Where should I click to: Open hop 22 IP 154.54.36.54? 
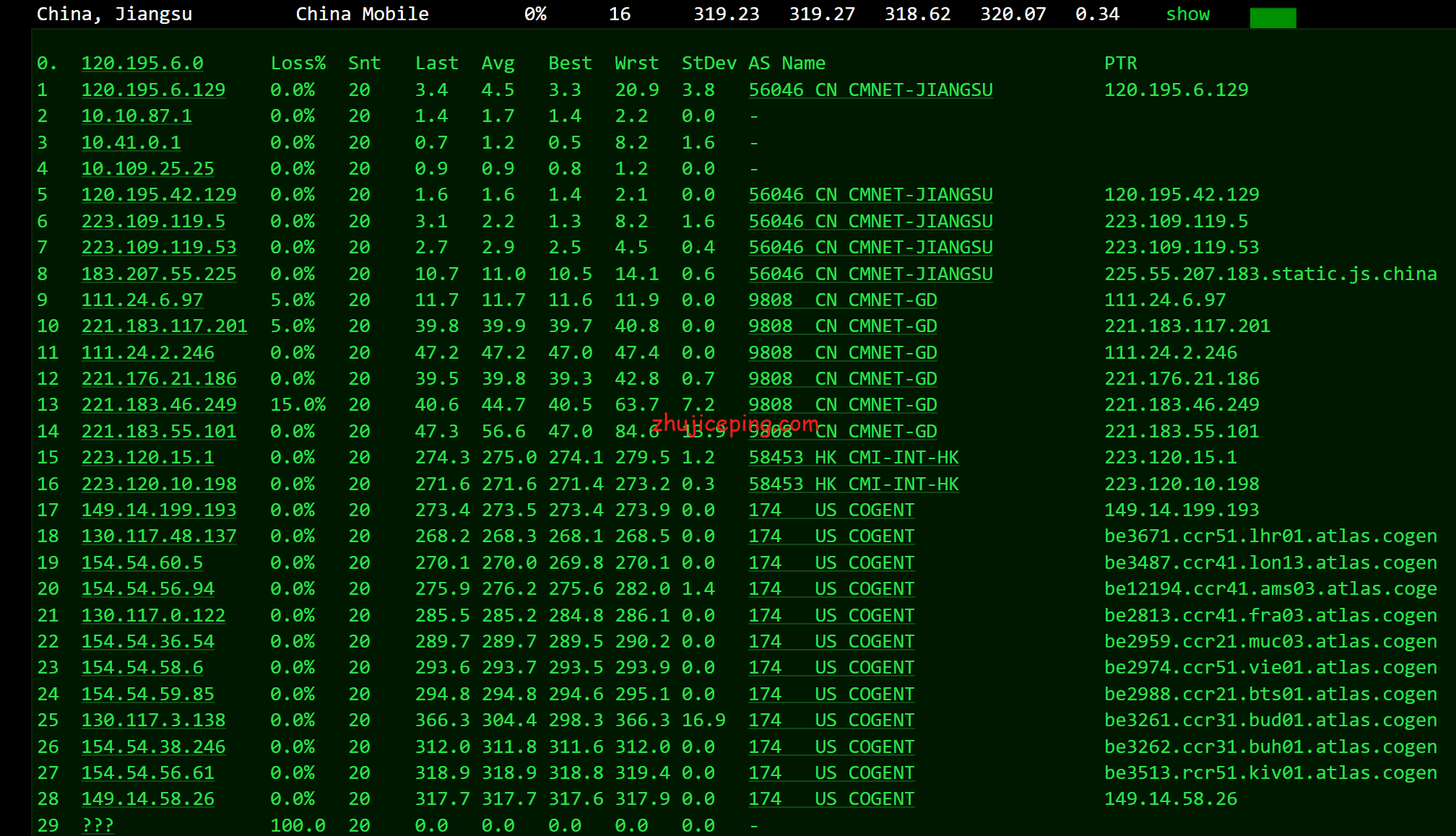click(147, 641)
